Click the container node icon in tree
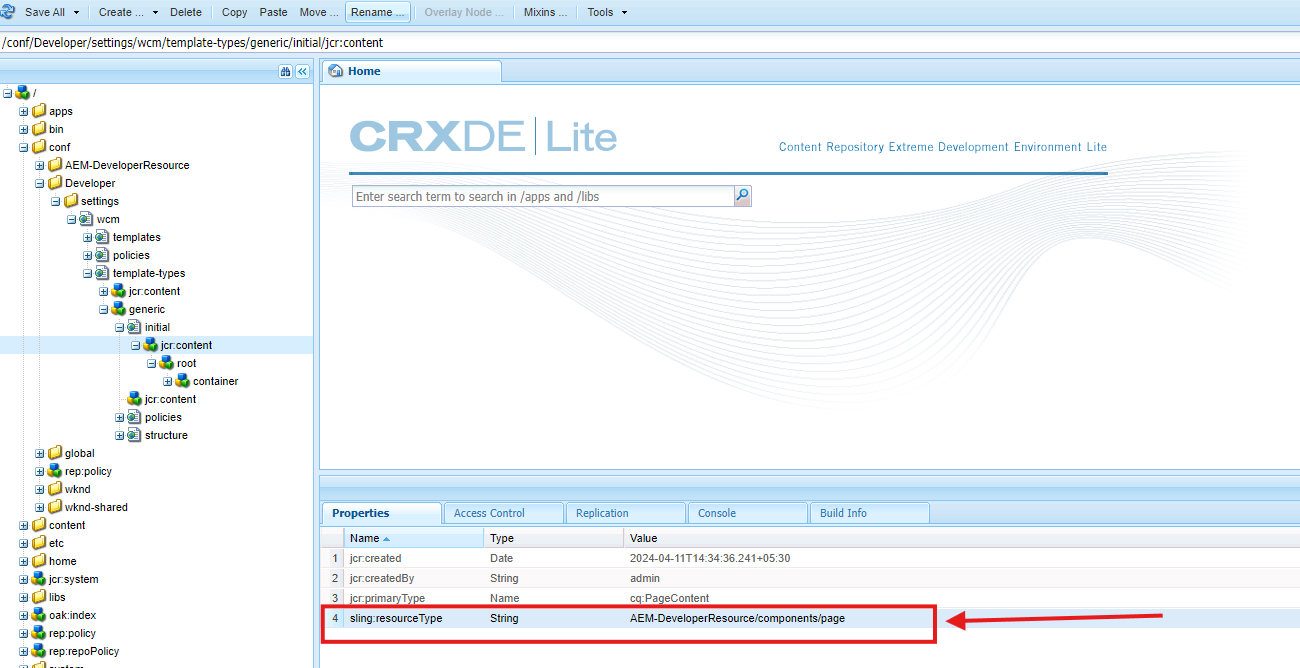Image resolution: width=1300 pixels, height=668 pixels. click(183, 381)
